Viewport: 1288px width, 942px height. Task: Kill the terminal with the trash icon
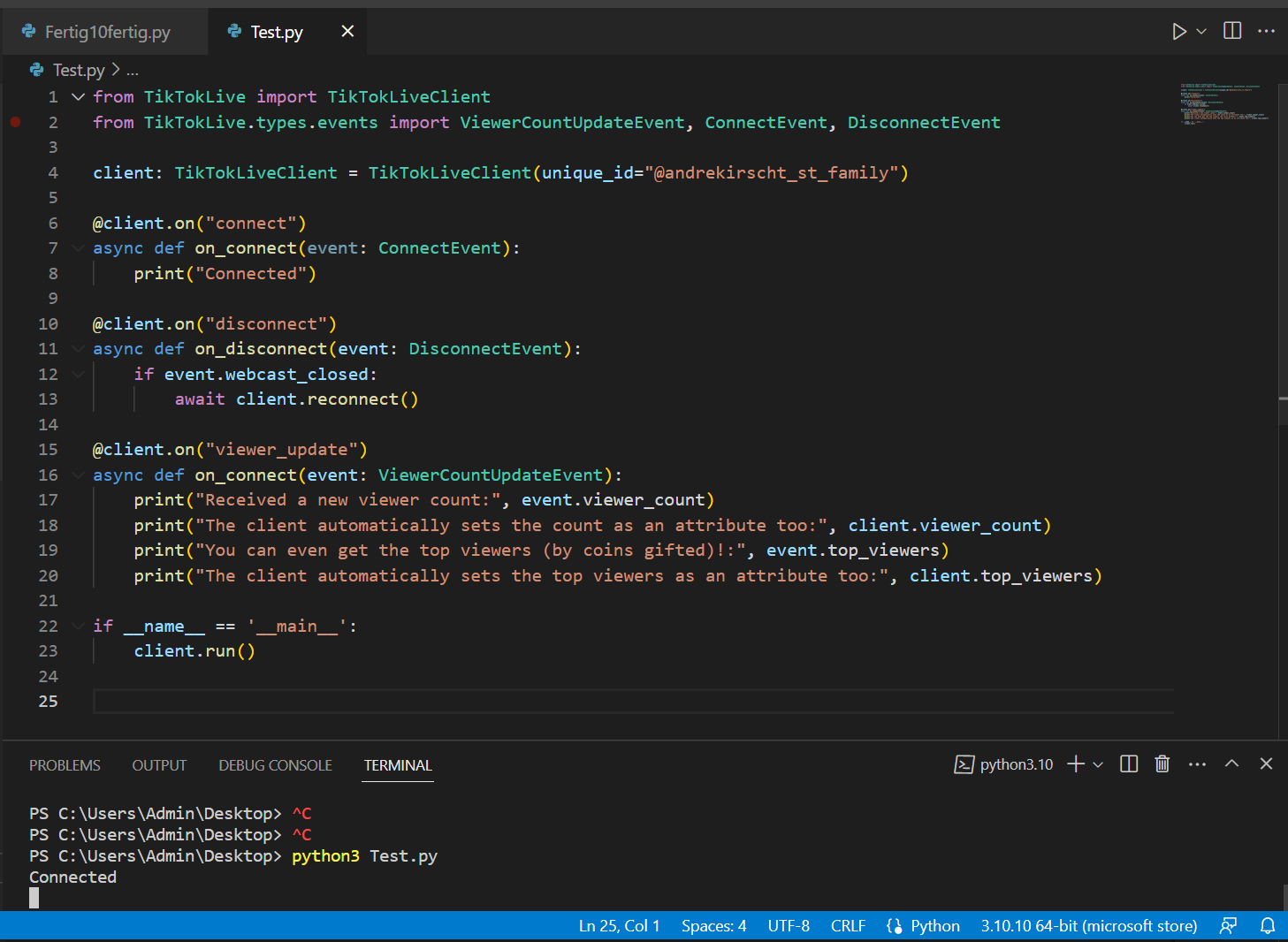tap(1162, 763)
